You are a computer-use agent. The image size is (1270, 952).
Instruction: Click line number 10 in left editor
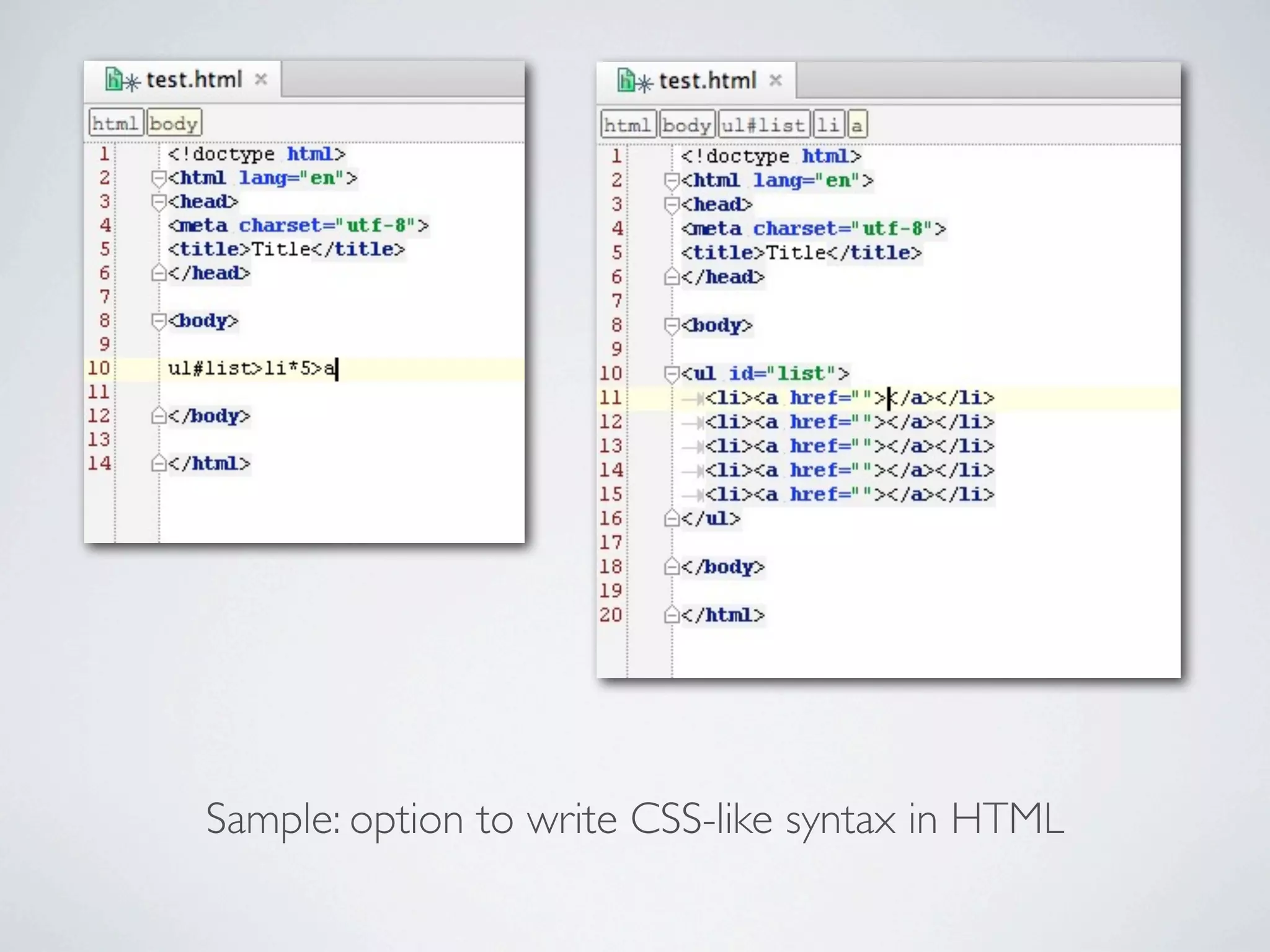99,368
